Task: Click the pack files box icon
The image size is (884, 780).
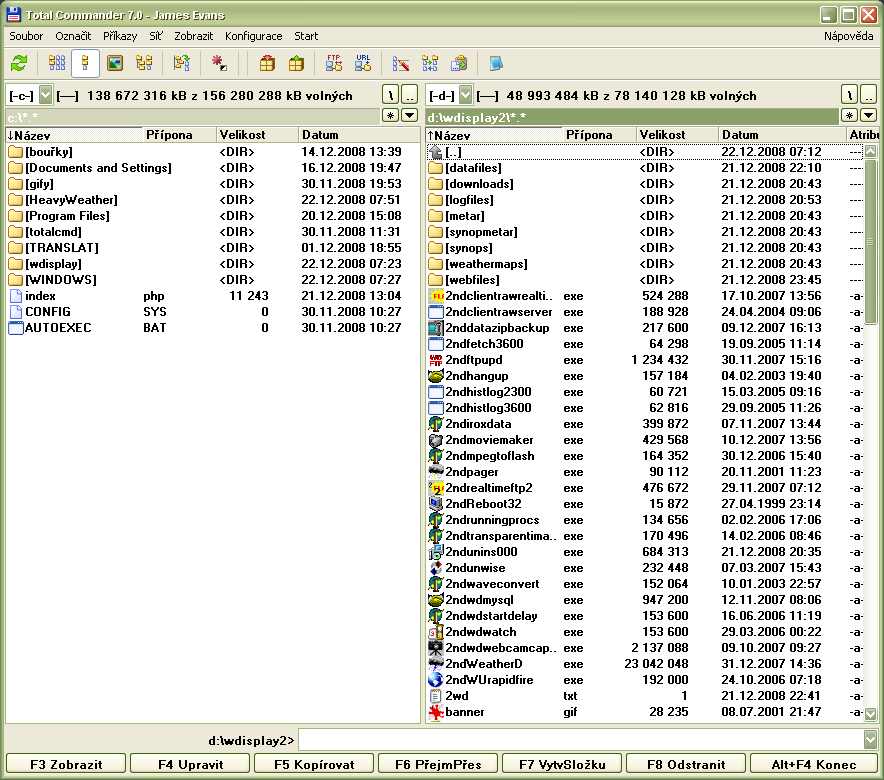Action: (267, 63)
